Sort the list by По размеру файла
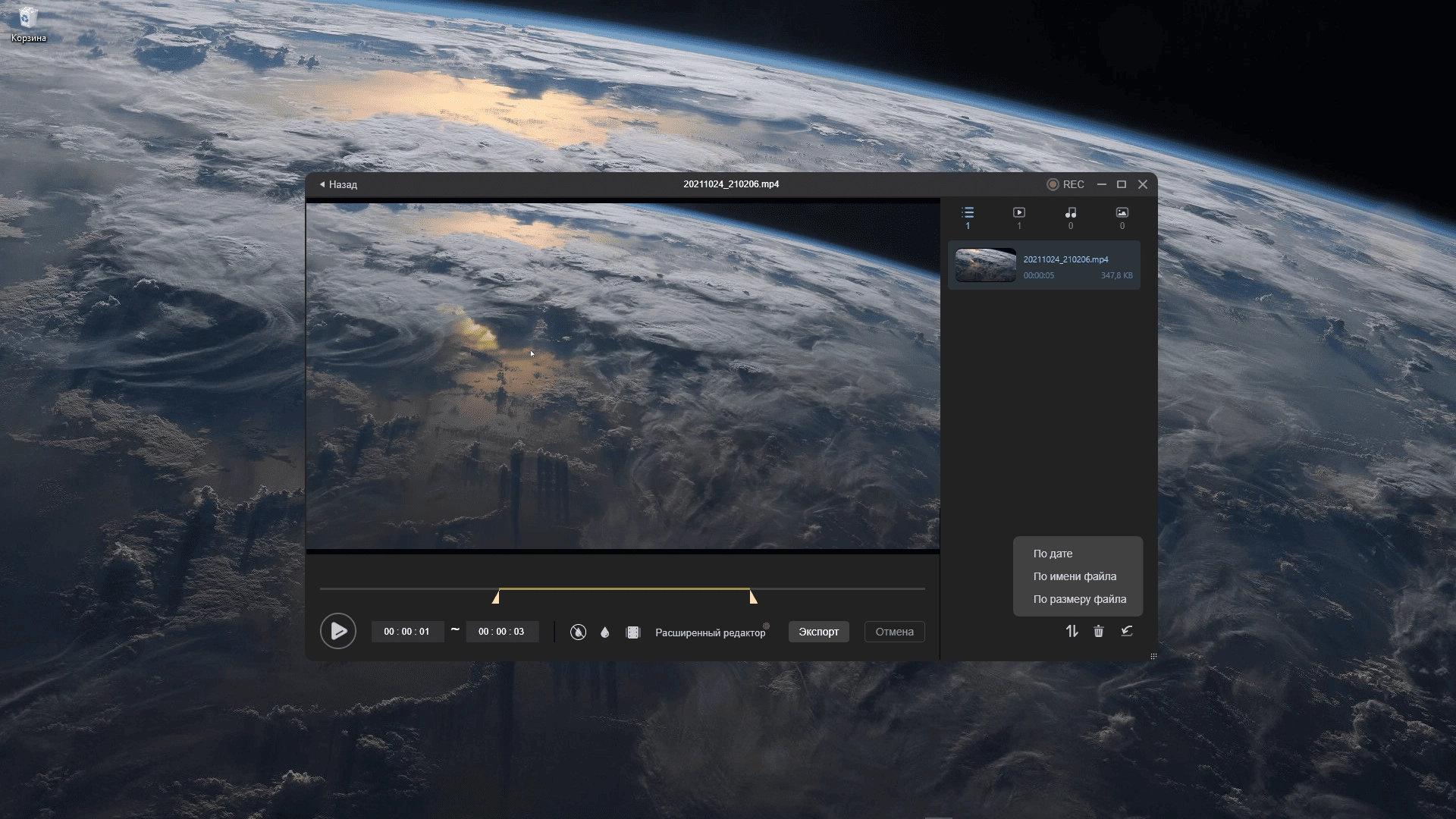This screenshot has height=819, width=1456. 1080,599
